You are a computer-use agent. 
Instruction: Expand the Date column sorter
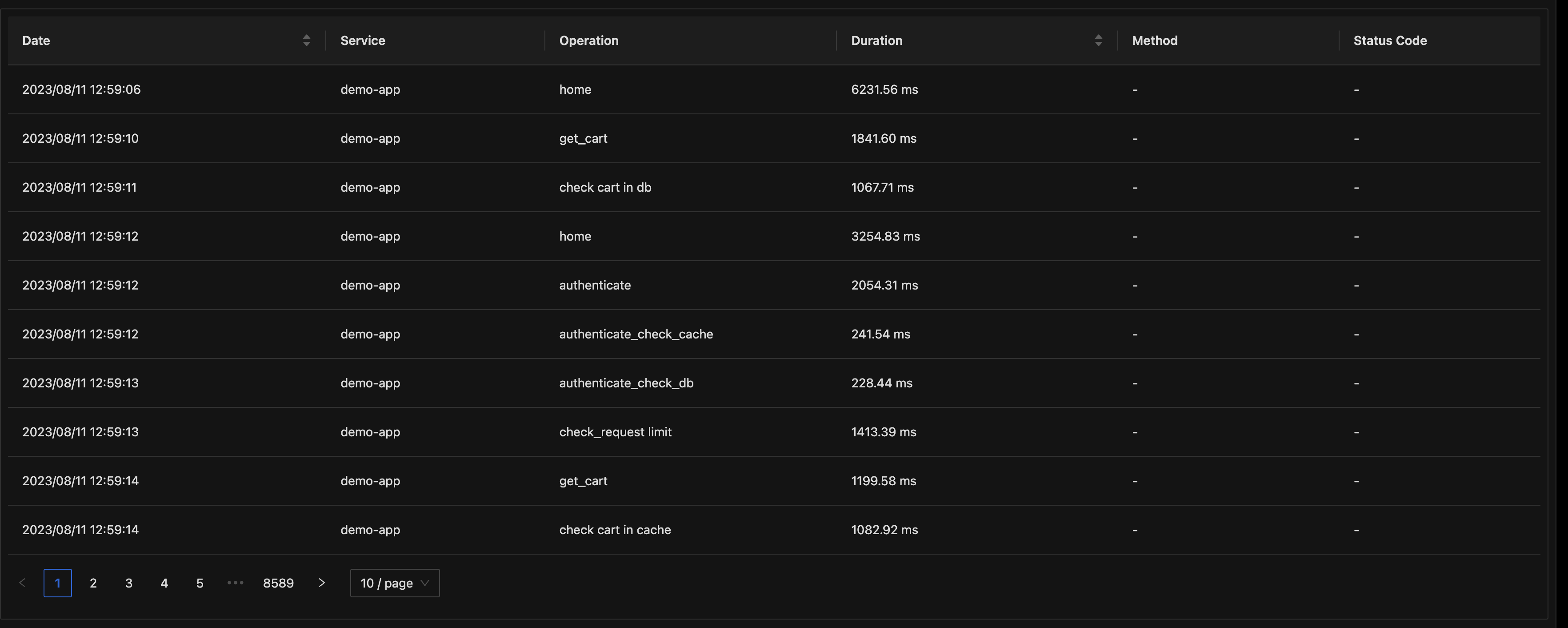(x=306, y=40)
